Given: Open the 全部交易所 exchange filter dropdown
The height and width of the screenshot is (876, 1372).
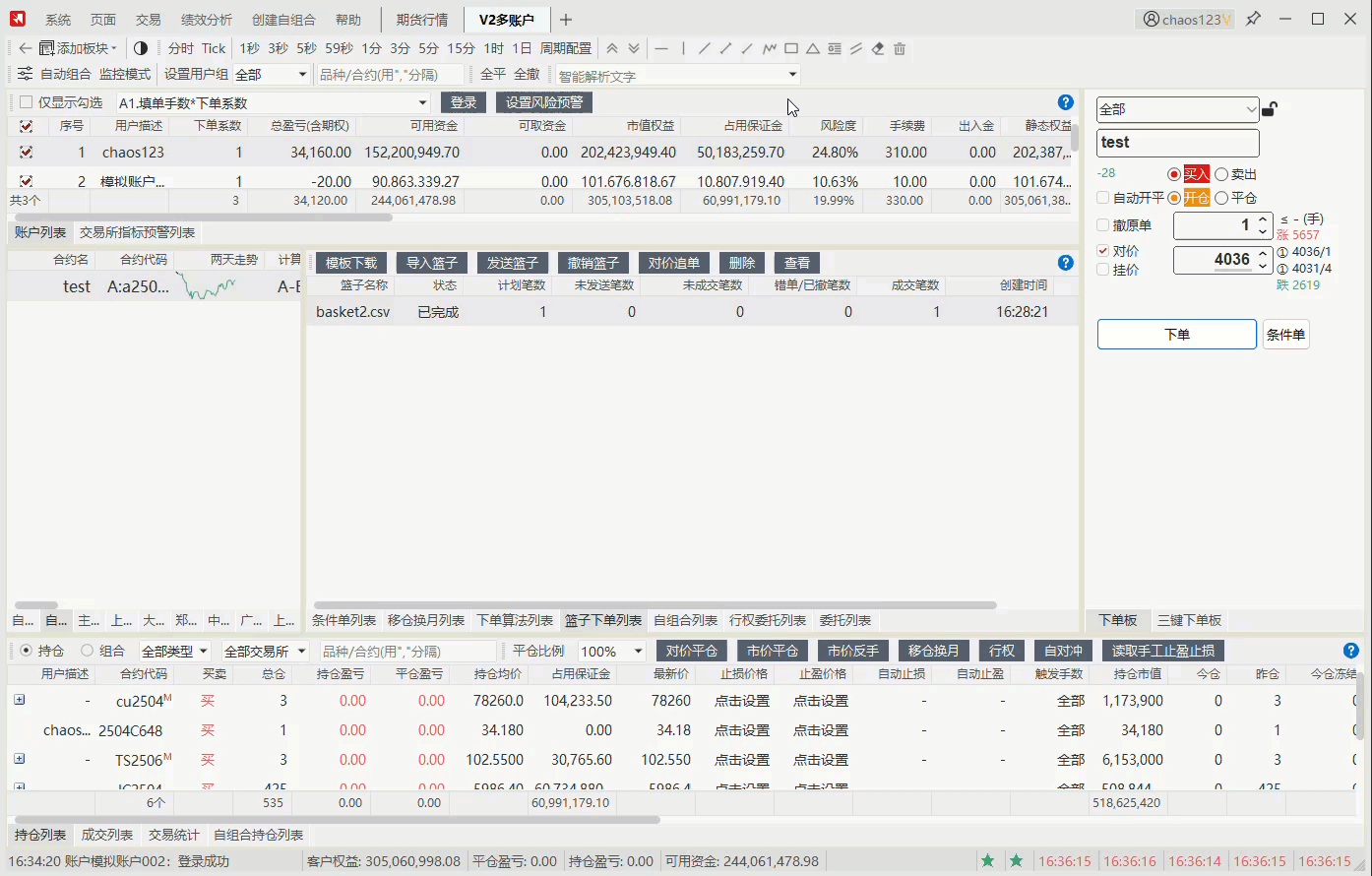Looking at the screenshot, I should [x=265, y=652].
